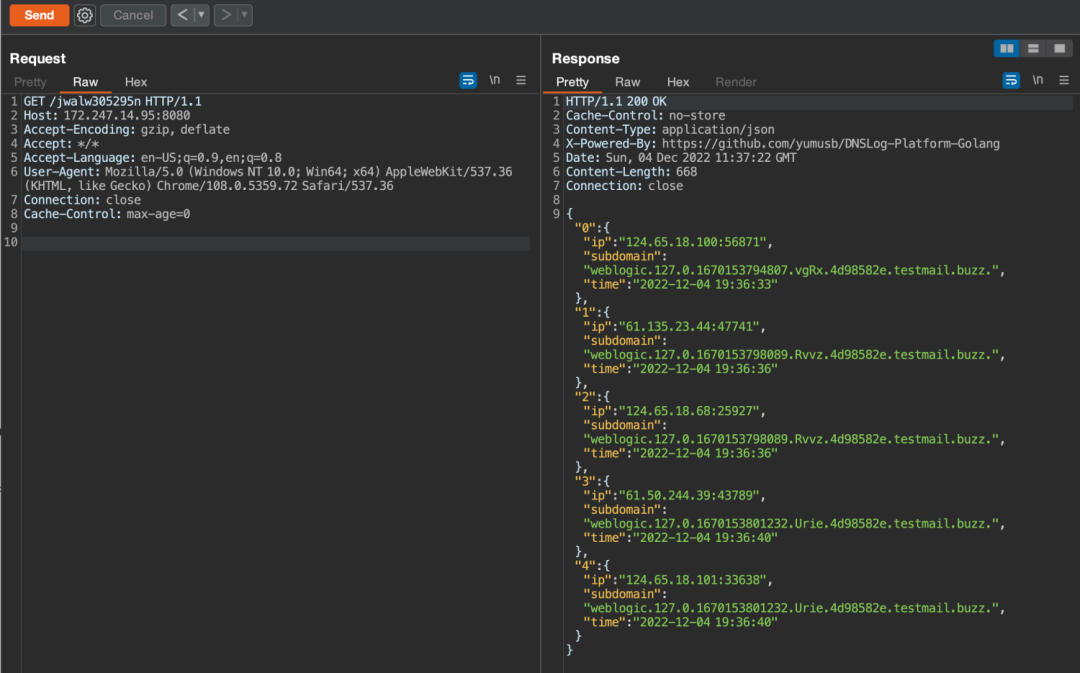Image resolution: width=1080 pixels, height=673 pixels.
Task: Open the Response Render tab
Action: click(x=736, y=82)
